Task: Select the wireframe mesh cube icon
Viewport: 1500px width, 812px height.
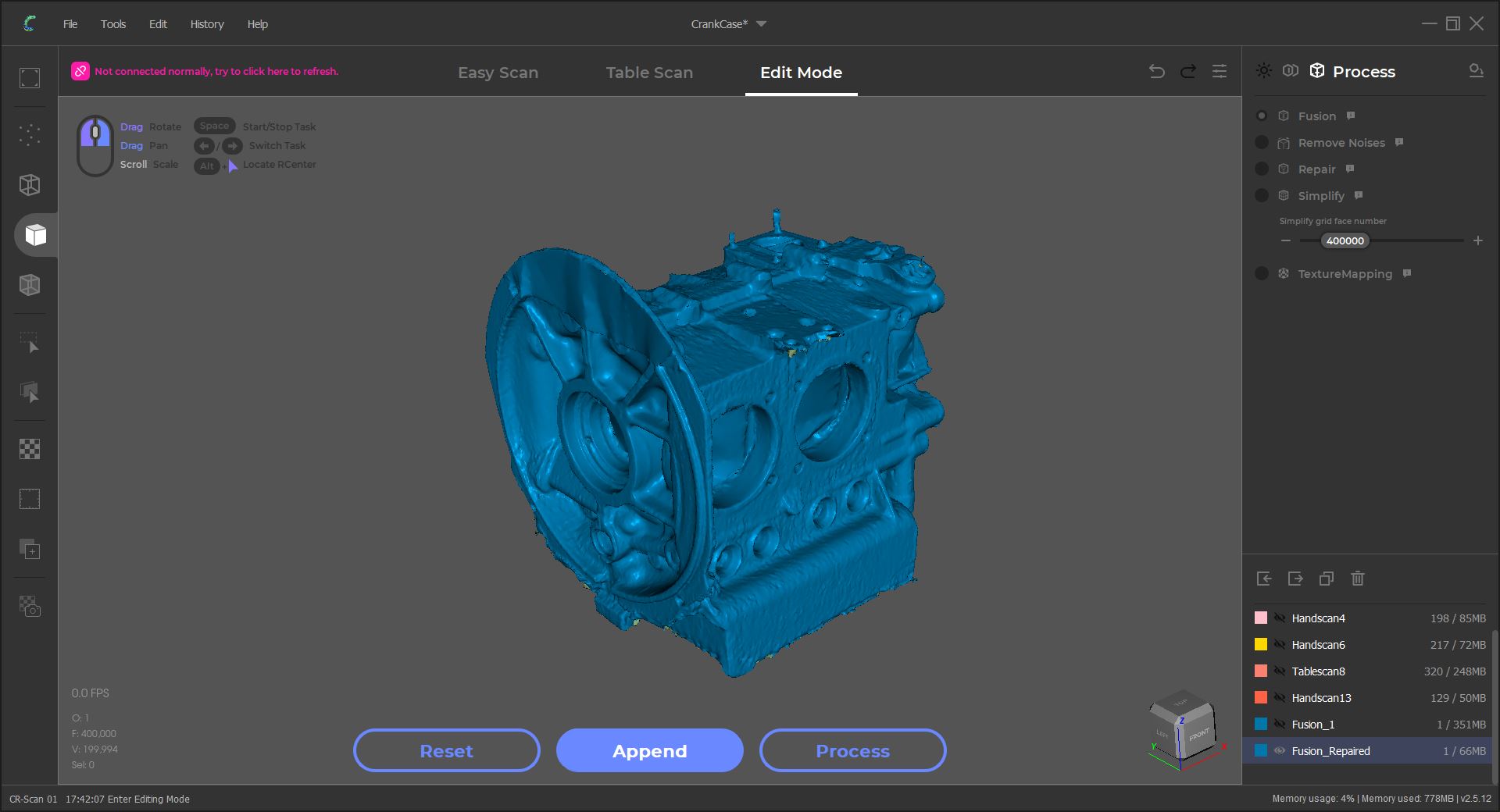Action: (30, 185)
